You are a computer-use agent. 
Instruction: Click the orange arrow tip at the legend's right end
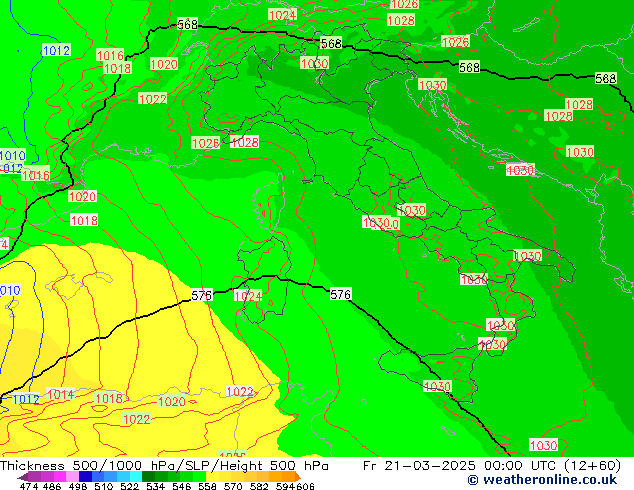click(x=298, y=477)
